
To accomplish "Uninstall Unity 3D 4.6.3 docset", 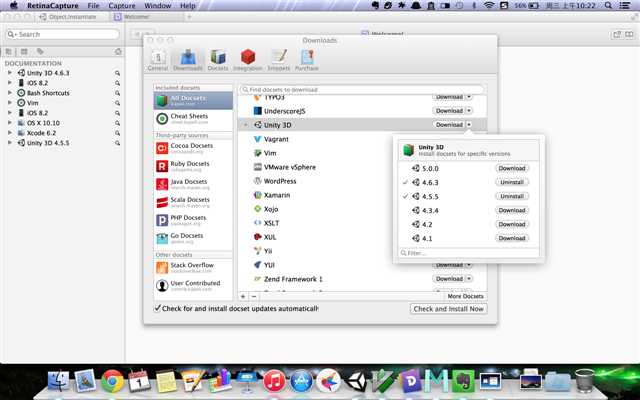I will coord(512,182).
